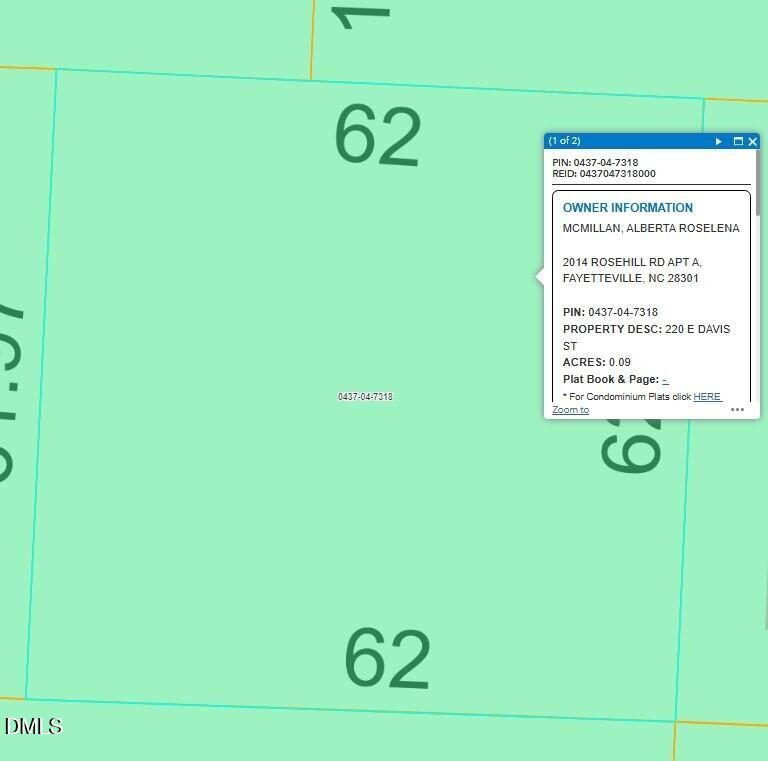The height and width of the screenshot is (761, 768).
Task: Click the top 62 dimension label
Action: pos(378,135)
